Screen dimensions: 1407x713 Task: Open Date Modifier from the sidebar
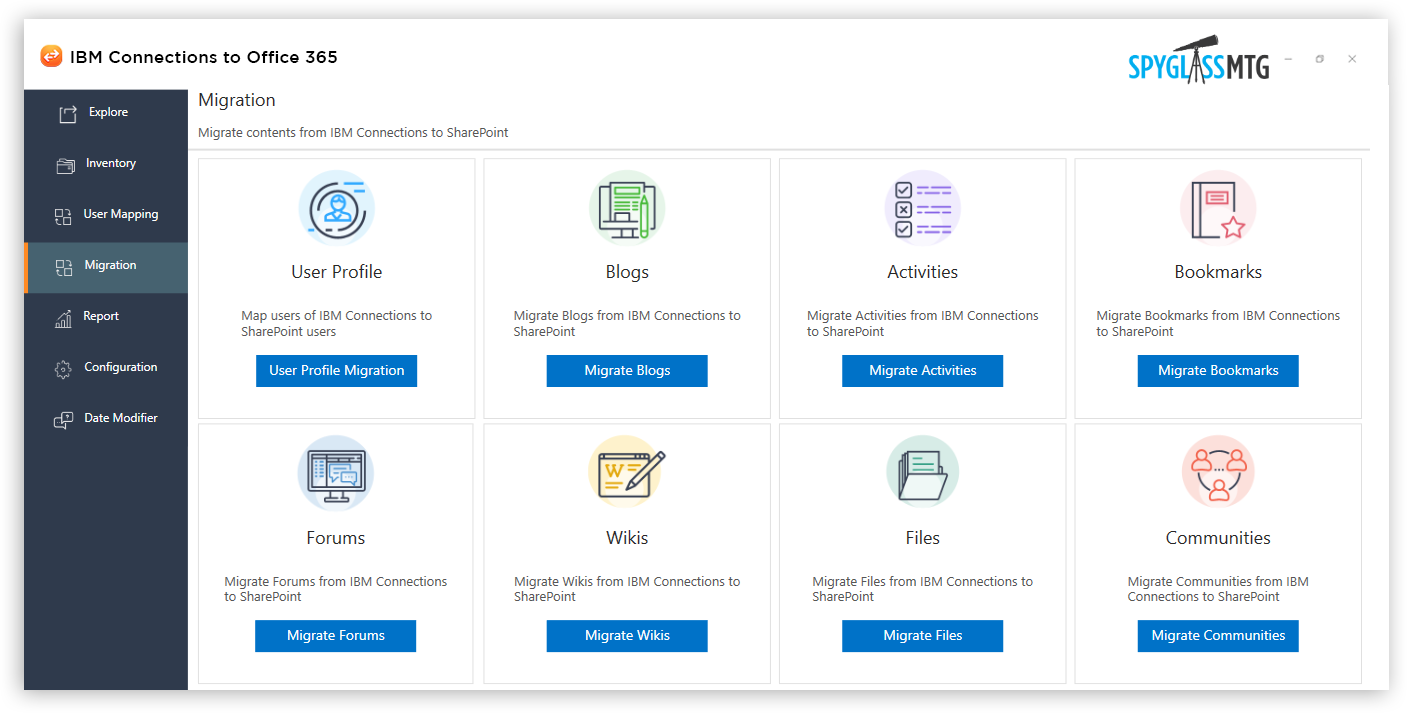(106, 420)
